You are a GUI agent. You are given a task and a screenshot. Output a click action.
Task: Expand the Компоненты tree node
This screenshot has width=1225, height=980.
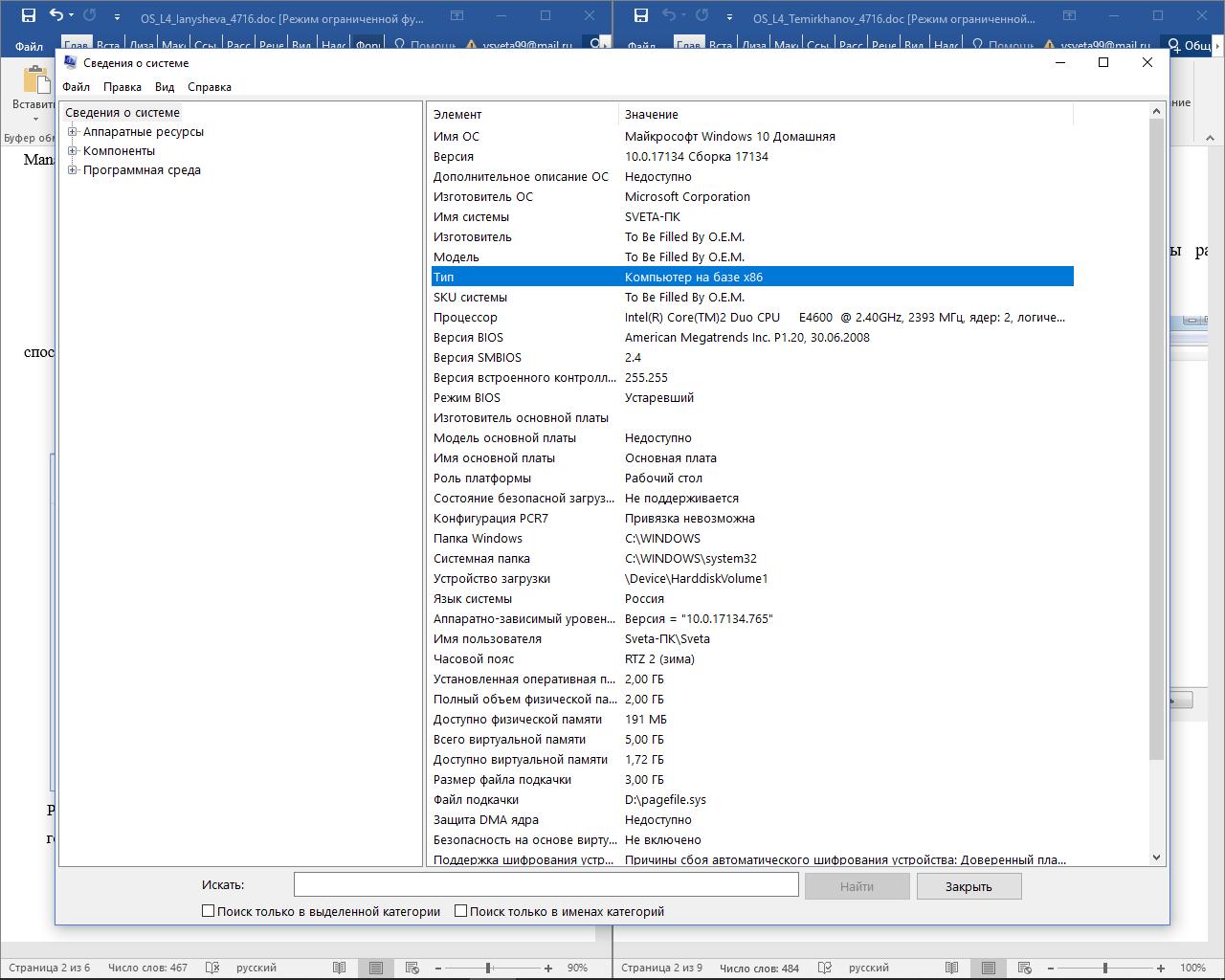coord(73,151)
